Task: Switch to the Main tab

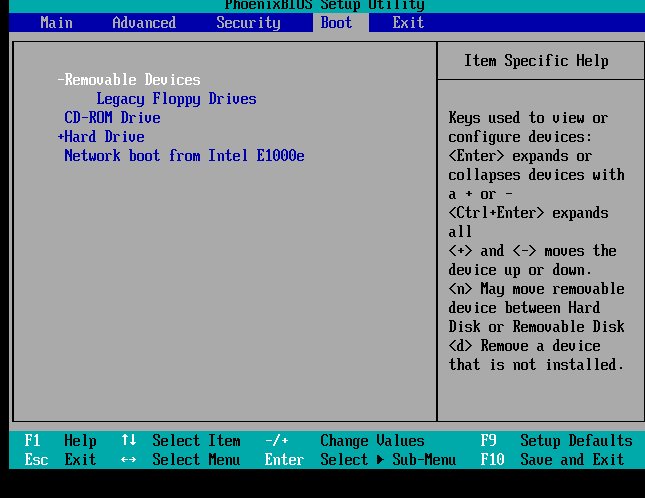Action: [56, 22]
